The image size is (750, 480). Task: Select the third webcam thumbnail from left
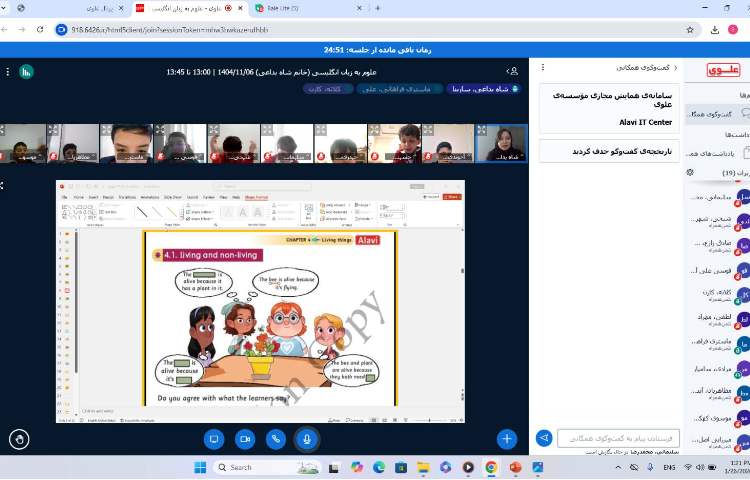(x=126, y=143)
